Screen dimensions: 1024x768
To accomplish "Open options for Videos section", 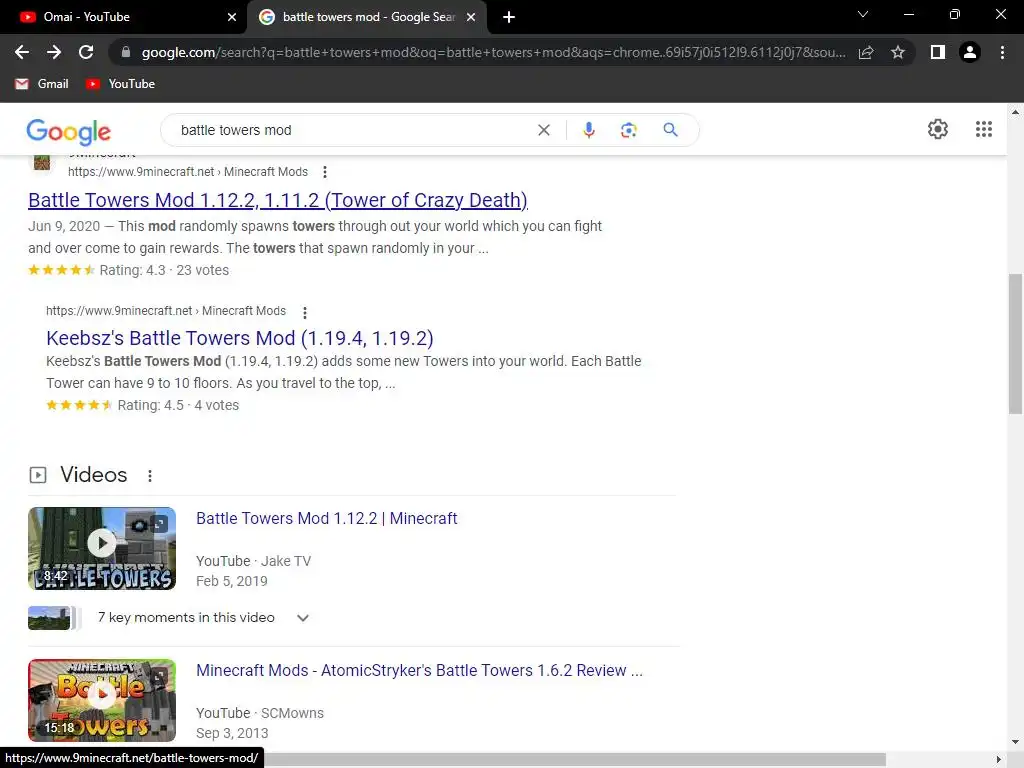I will click(x=150, y=475).
